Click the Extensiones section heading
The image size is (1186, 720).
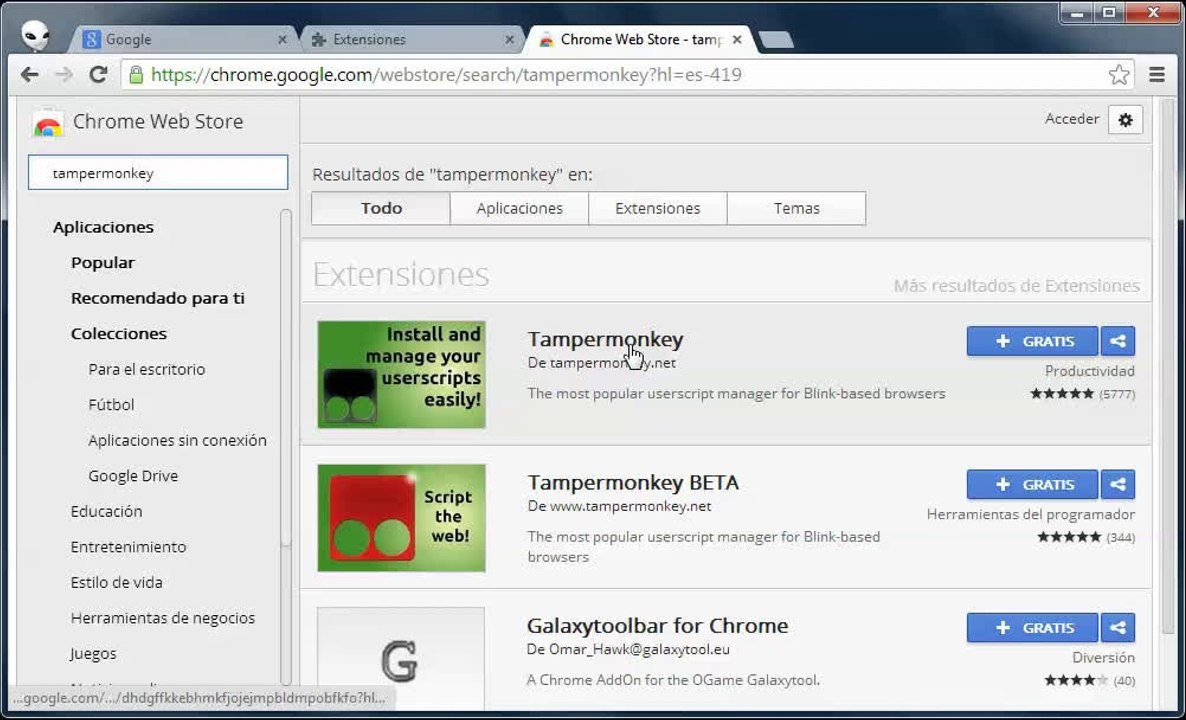coord(401,275)
